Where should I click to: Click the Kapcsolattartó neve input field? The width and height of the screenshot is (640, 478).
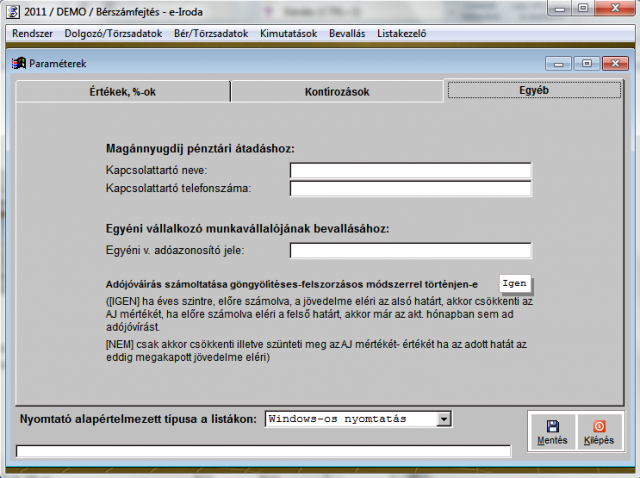tap(410, 170)
